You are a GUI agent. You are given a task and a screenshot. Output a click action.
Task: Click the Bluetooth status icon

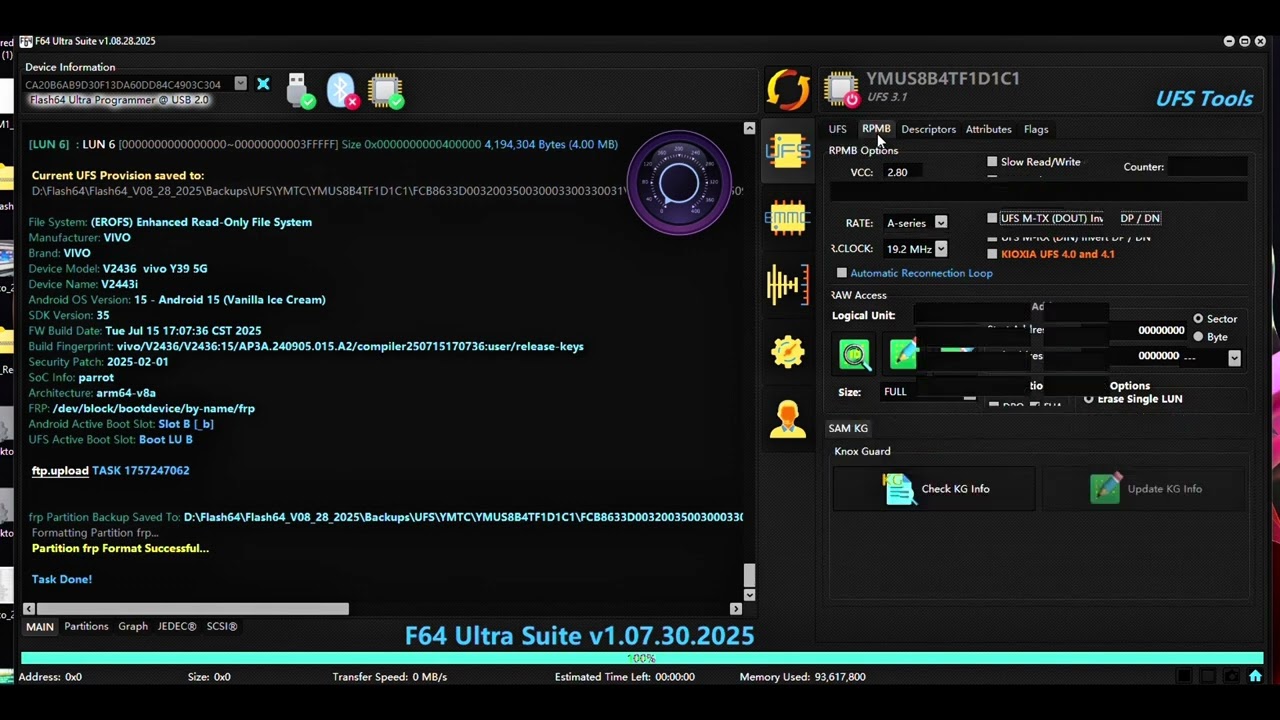click(342, 90)
